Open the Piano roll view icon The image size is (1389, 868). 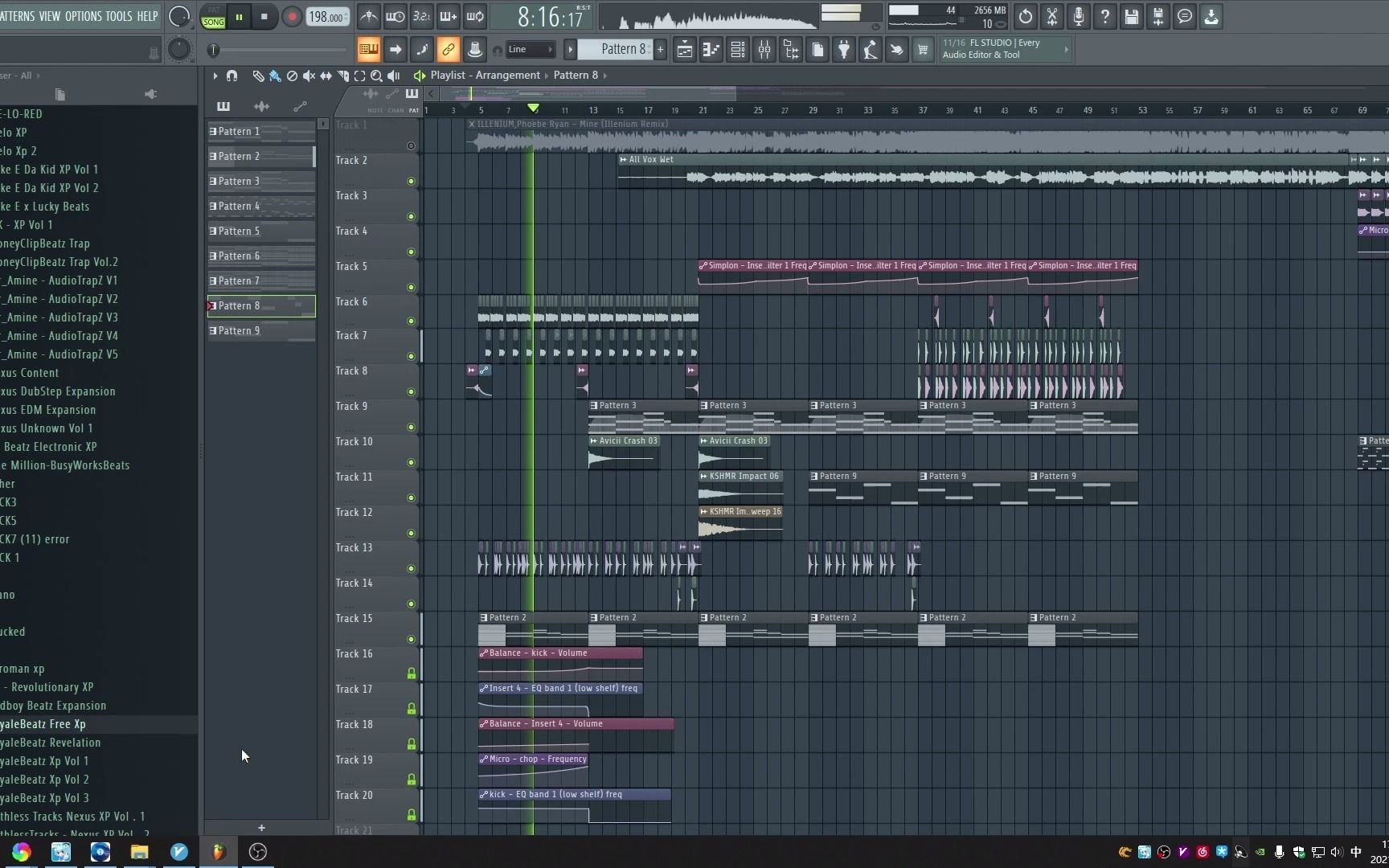711,50
